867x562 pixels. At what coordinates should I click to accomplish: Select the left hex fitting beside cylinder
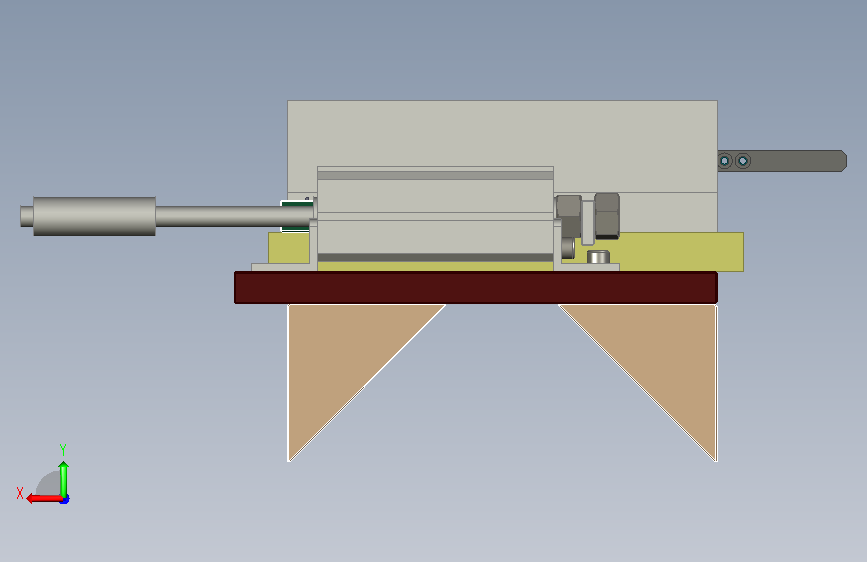pos(568,216)
